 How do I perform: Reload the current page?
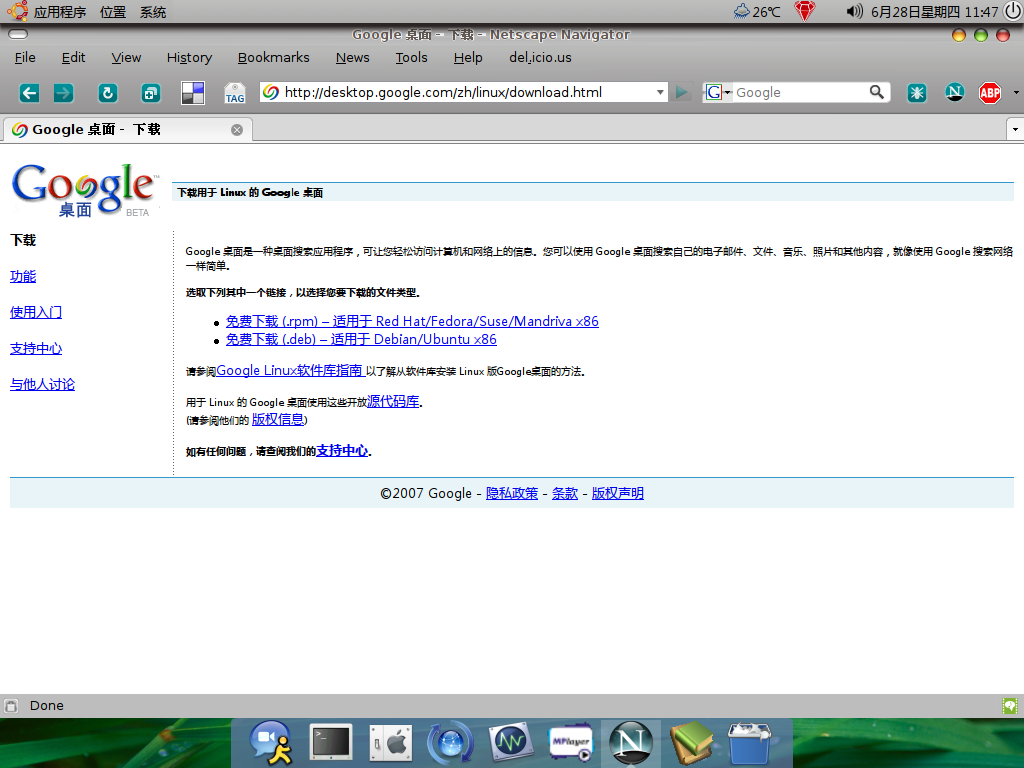click(x=108, y=93)
